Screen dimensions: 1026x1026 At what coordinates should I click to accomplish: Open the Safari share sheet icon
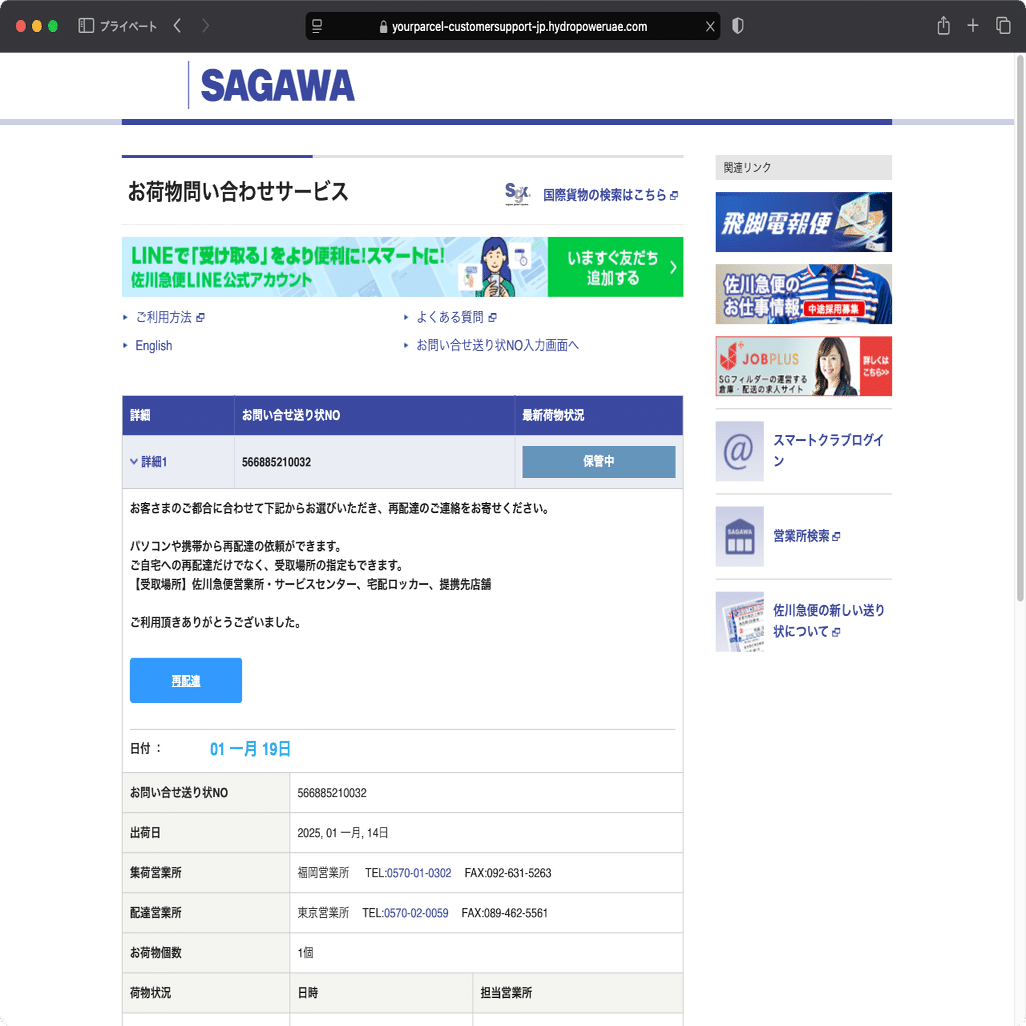click(x=942, y=26)
